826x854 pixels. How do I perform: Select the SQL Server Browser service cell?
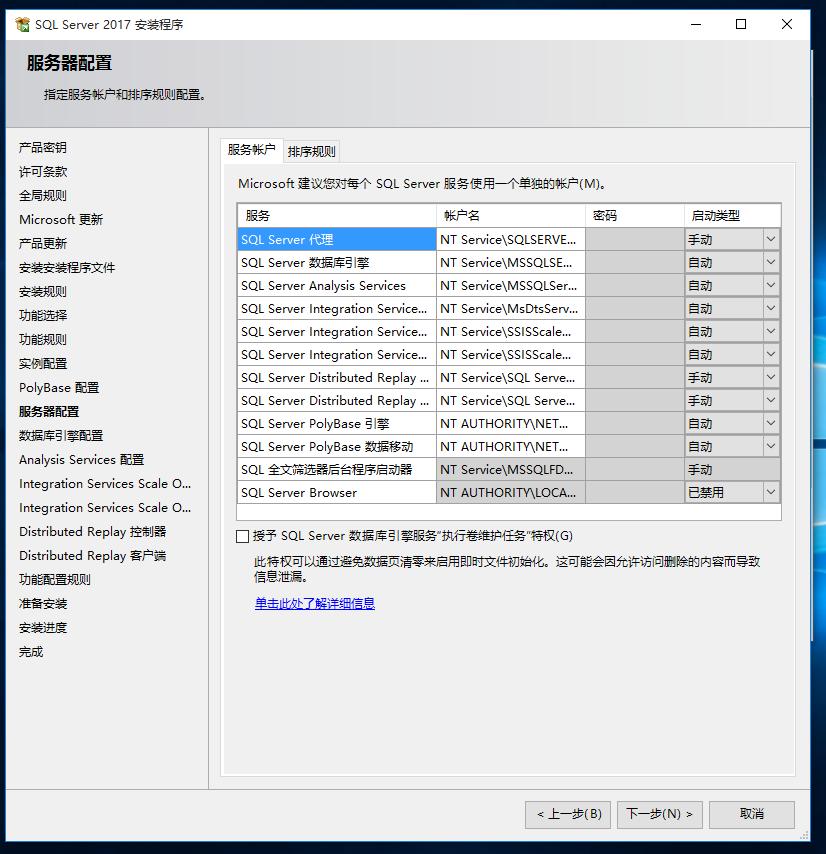click(x=336, y=492)
